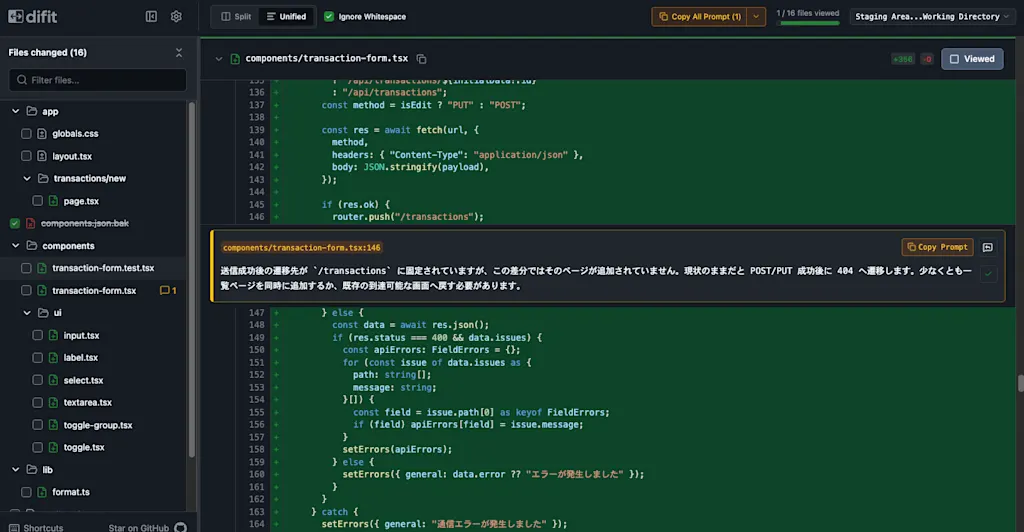Check the layout.tsx viewed checkbox
The height and width of the screenshot is (532, 1024).
(26, 156)
